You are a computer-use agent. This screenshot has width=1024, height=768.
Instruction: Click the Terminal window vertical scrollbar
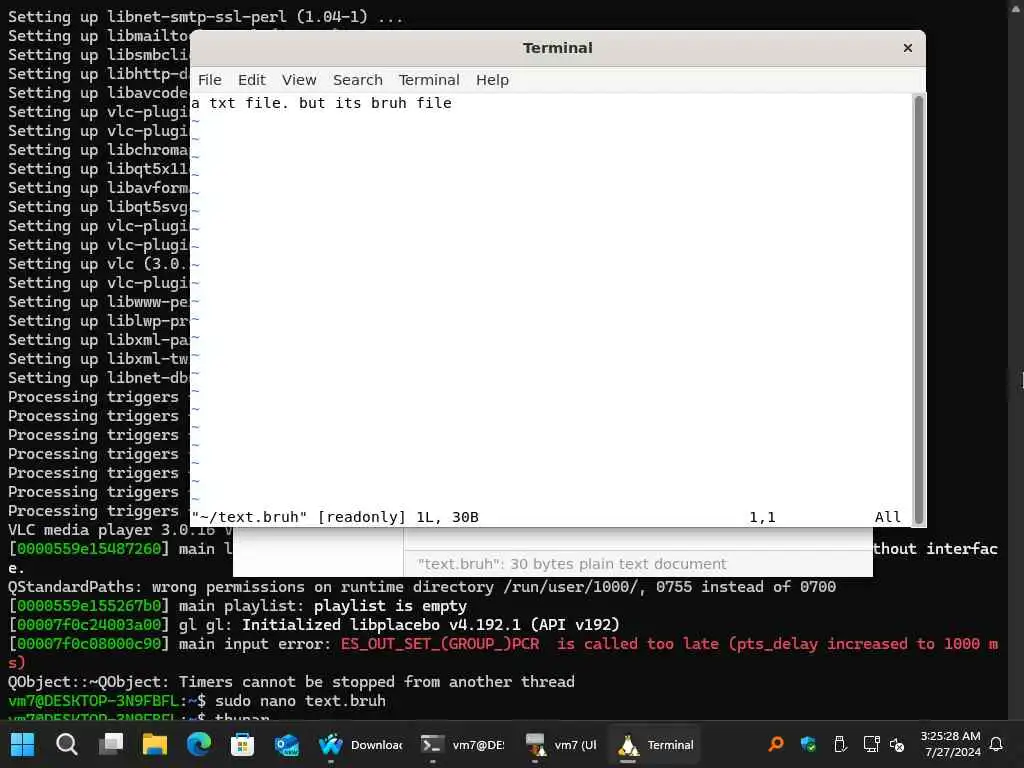click(x=919, y=310)
